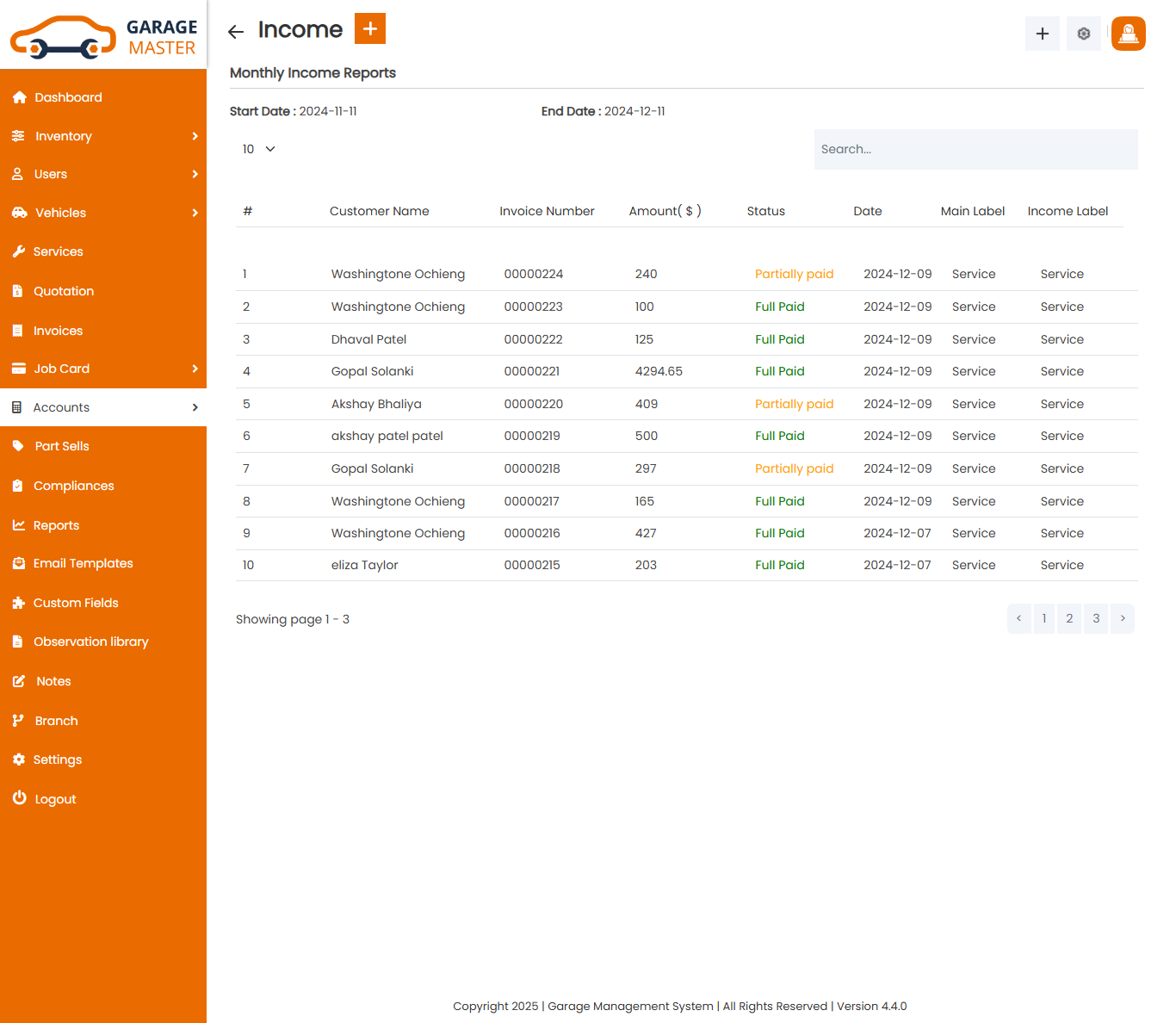The width and height of the screenshot is (1176, 1023).
Task: Go to page 2 of results
Action: pos(1069,618)
